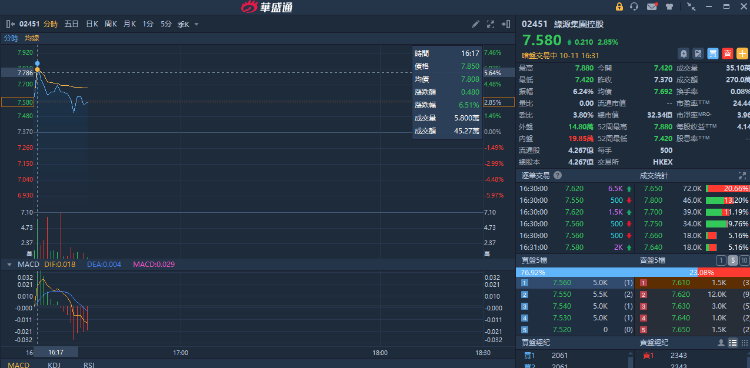
Task: Open the skin theme shirt icon
Action: [669, 7]
